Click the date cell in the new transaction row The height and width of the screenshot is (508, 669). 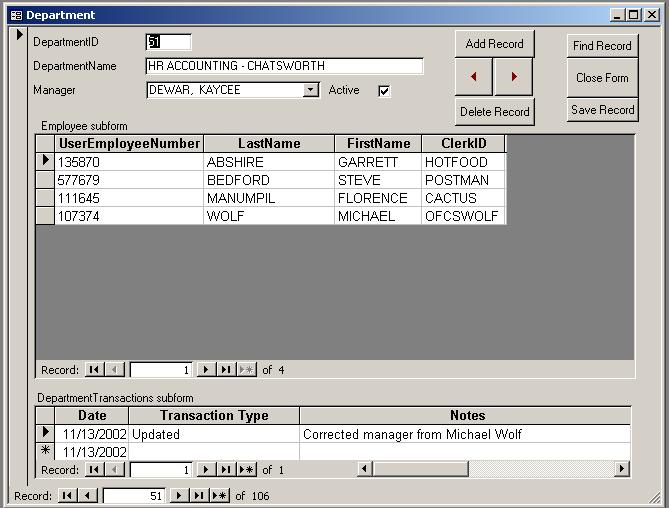pyautogui.click(x=92, y=452)
